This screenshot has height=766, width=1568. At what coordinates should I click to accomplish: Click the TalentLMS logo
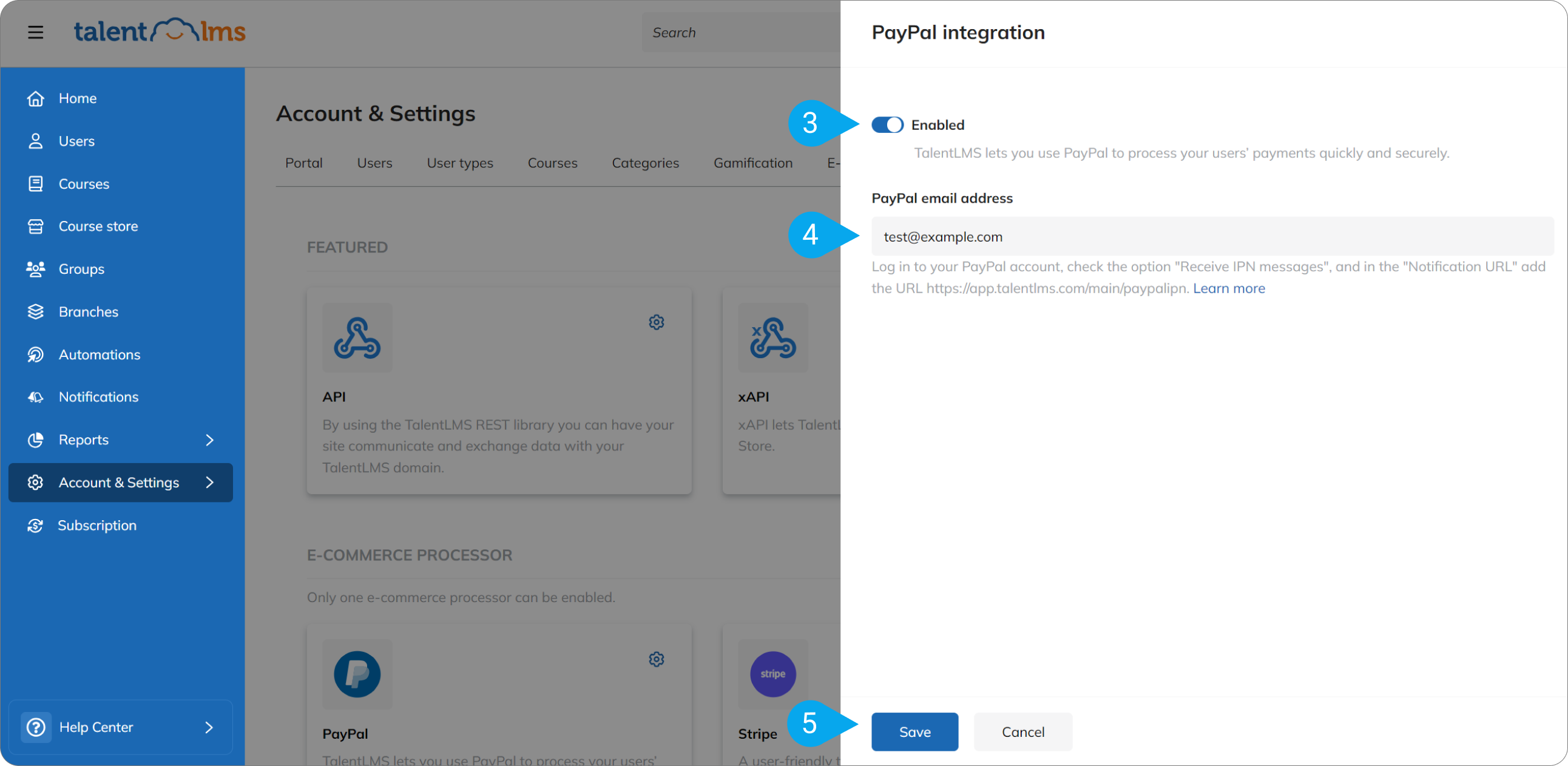160,31
